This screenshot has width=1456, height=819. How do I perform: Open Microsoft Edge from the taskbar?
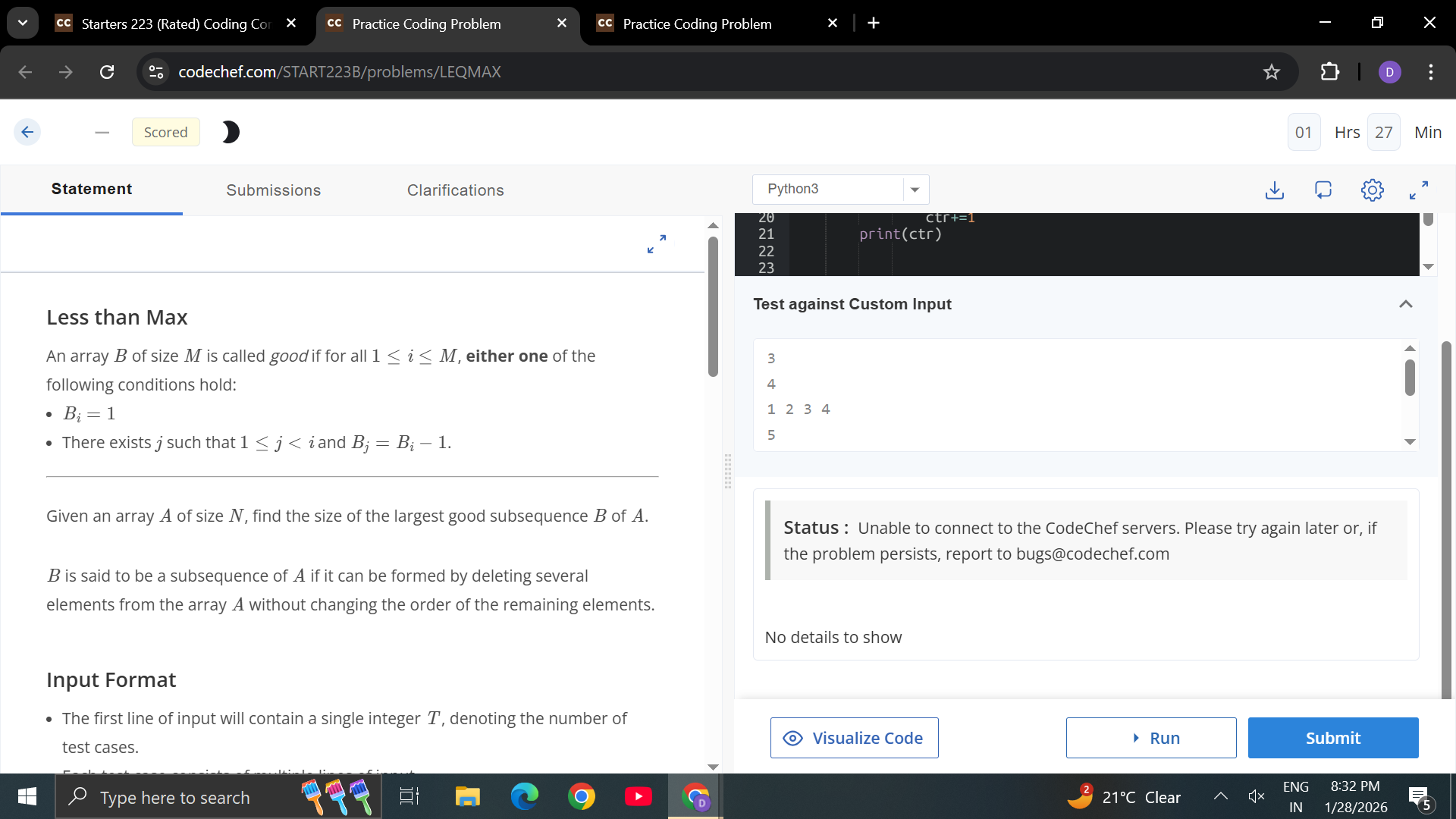pos(524,796)
